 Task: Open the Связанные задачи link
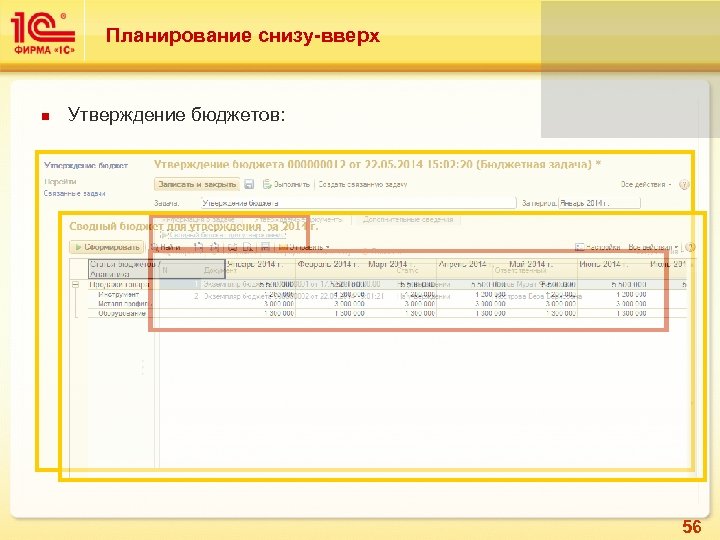[x=75, y=194]
